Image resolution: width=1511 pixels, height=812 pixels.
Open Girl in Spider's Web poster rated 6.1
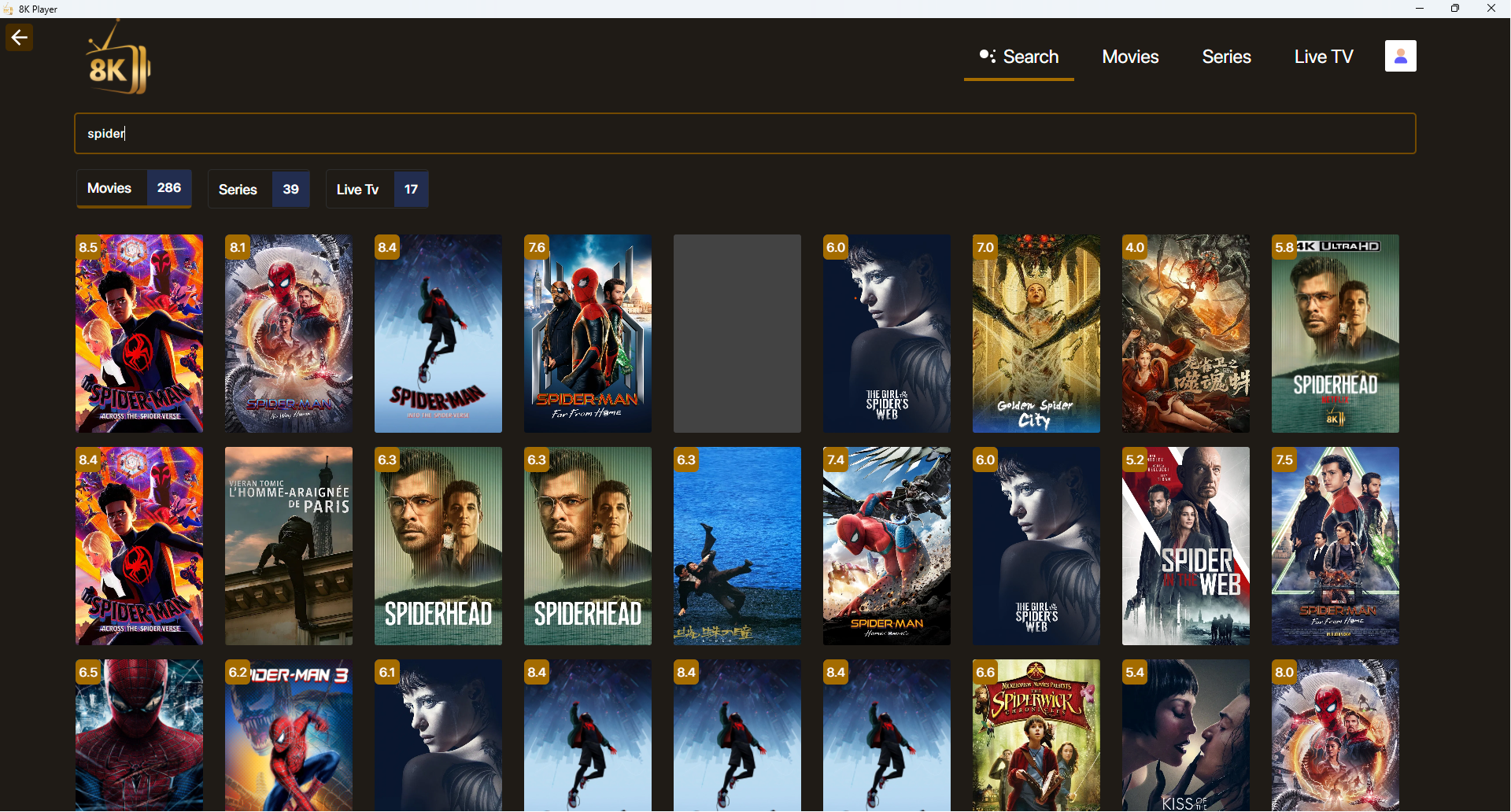tap(438, 736)
